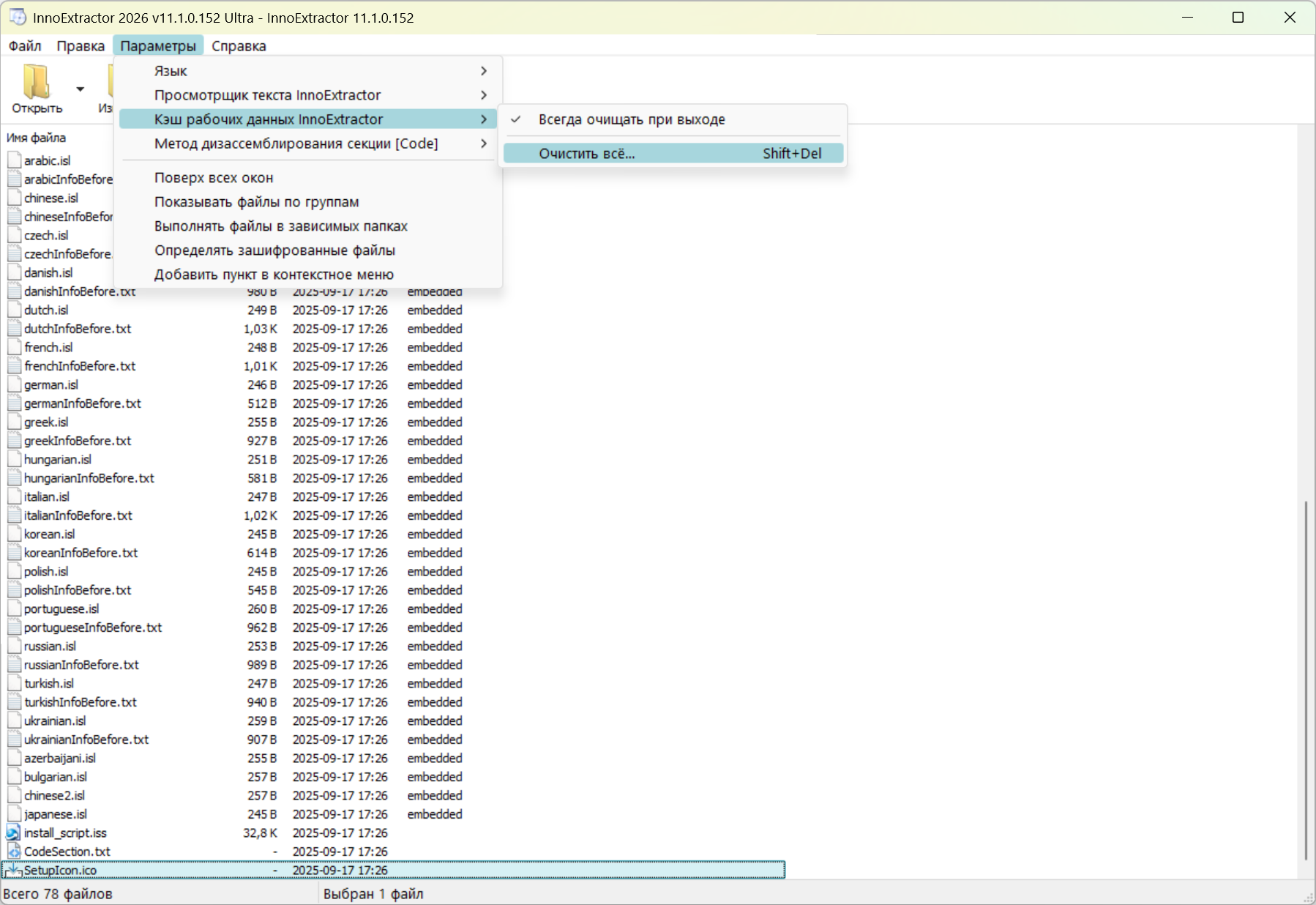Click status text Всего 78 файлов

[58, 894]
